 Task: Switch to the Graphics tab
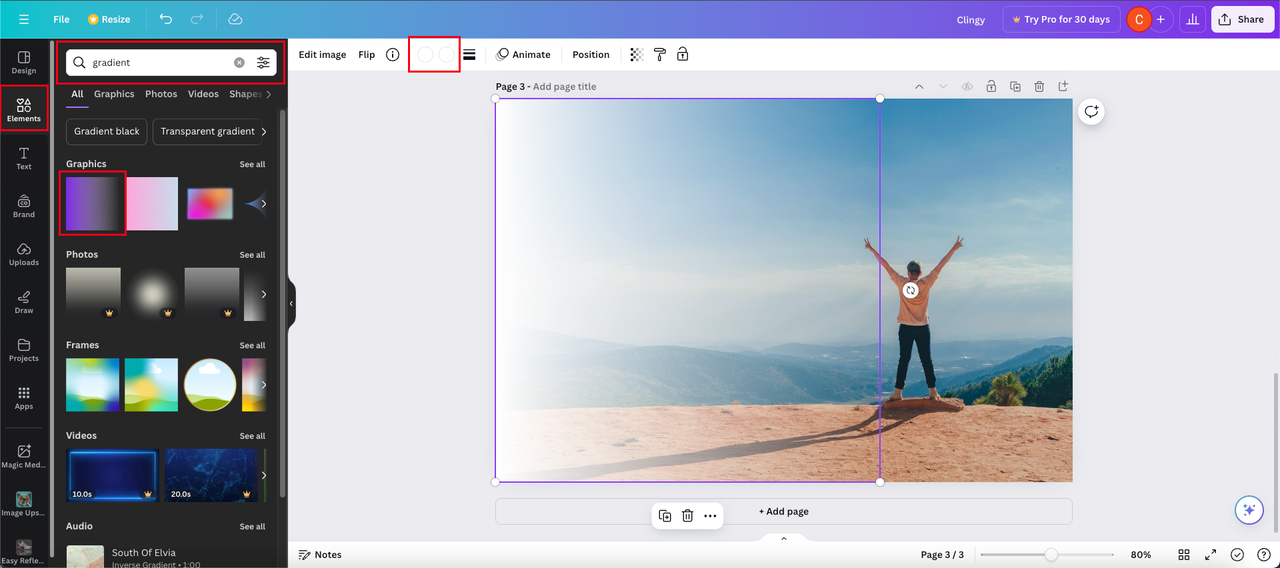point(114,94)
